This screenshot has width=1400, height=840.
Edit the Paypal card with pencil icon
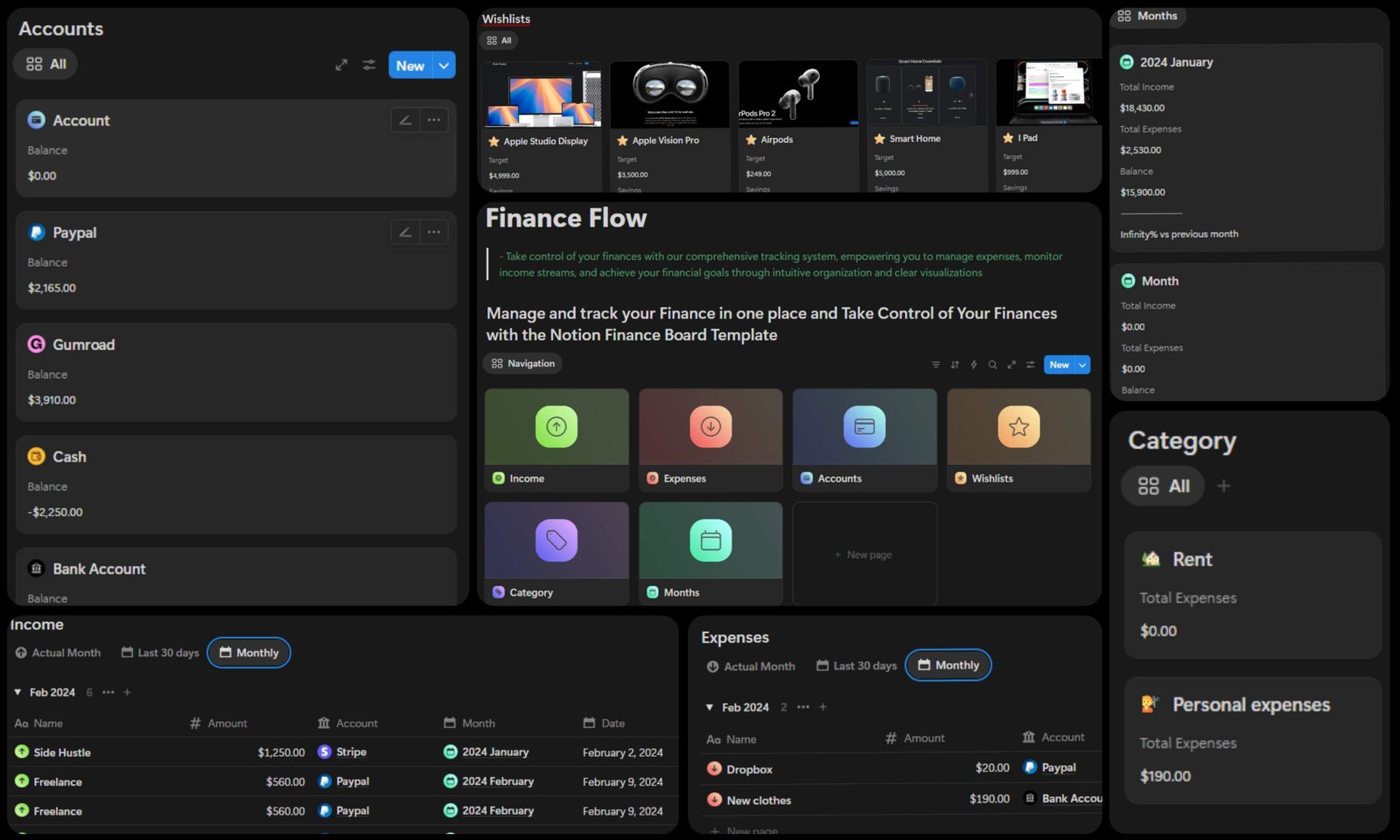click(x=405, y=232)
